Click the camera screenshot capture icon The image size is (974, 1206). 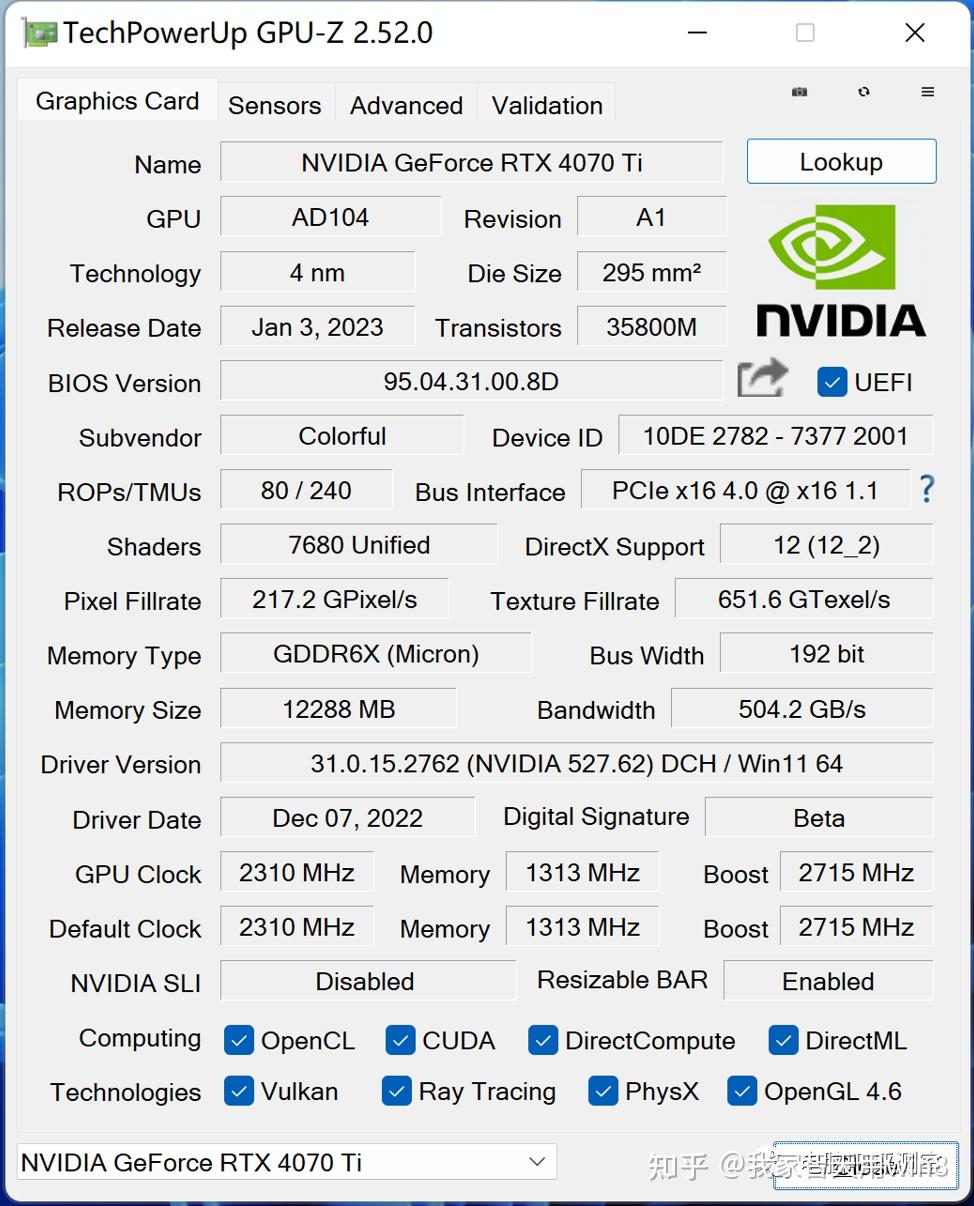click(798, 91)
